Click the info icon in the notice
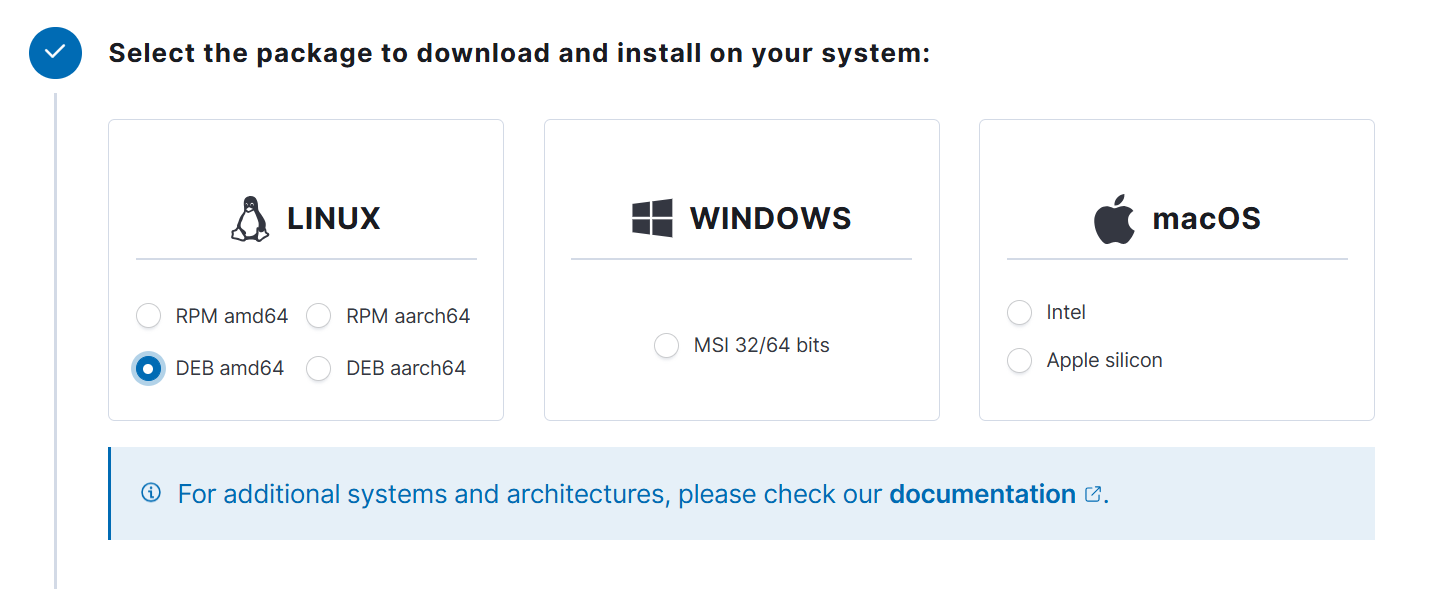 [x=151, y=493]
